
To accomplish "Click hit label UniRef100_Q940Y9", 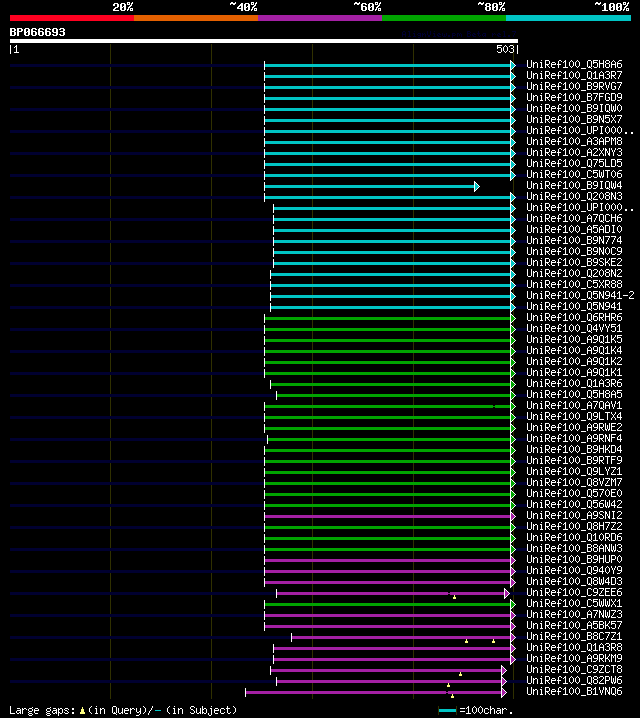I will [574, 570].
